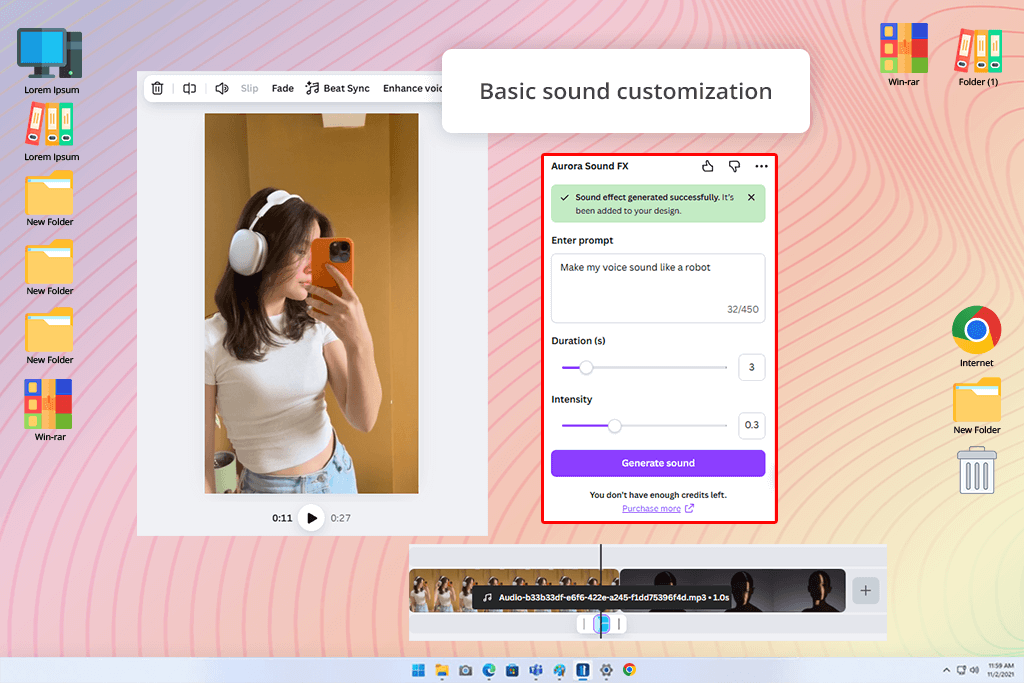Image resolution: width=1024 pixels, height=683 pixels.
Task: Open Folder (1) desktop icon
Action: (978, 57)
